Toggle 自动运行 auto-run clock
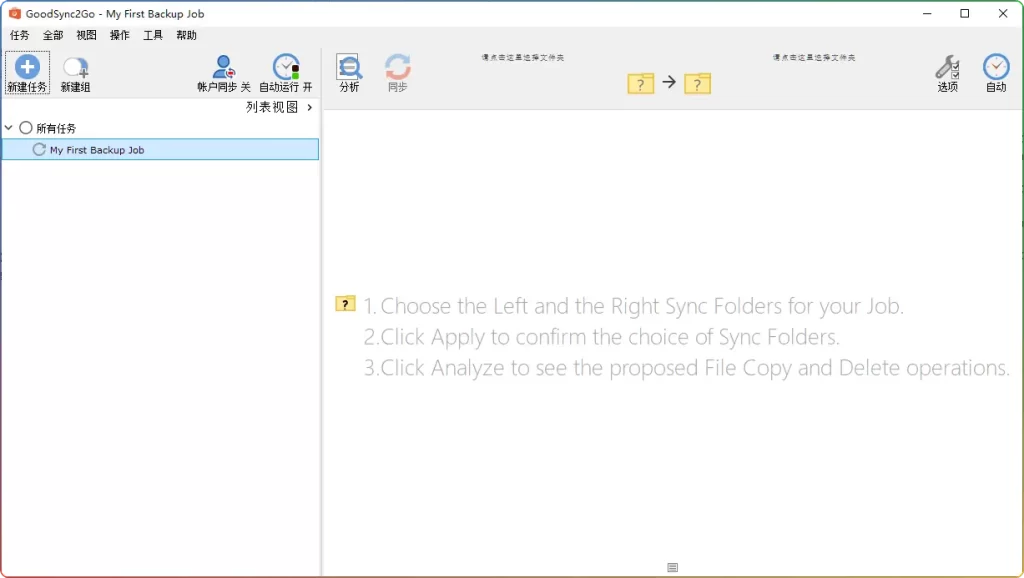Viewport: 1024px width, 578px height. click(x=285, y=73)
